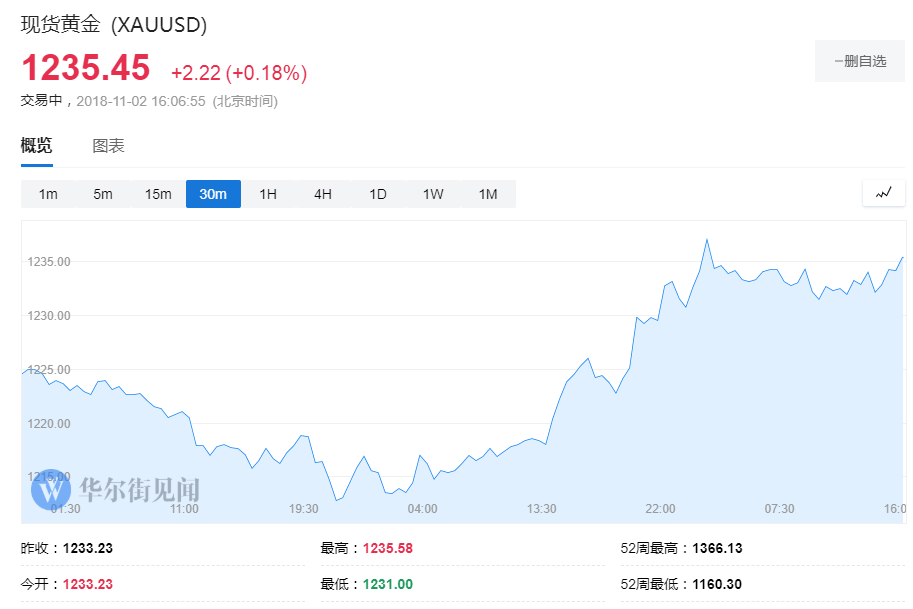Image resolution: width=913 pixels, height=609 pixels.
Task: Click the chart type line icon
Action: point(883,193)
